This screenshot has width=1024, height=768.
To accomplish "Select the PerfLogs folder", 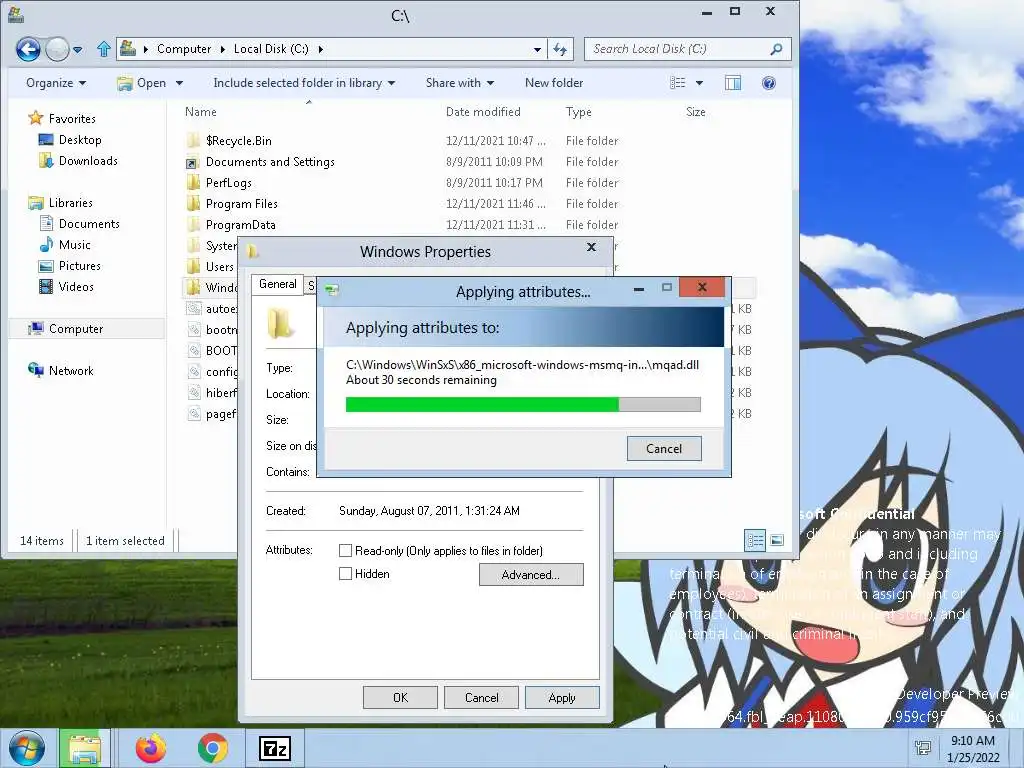I will tap(219, 182).
